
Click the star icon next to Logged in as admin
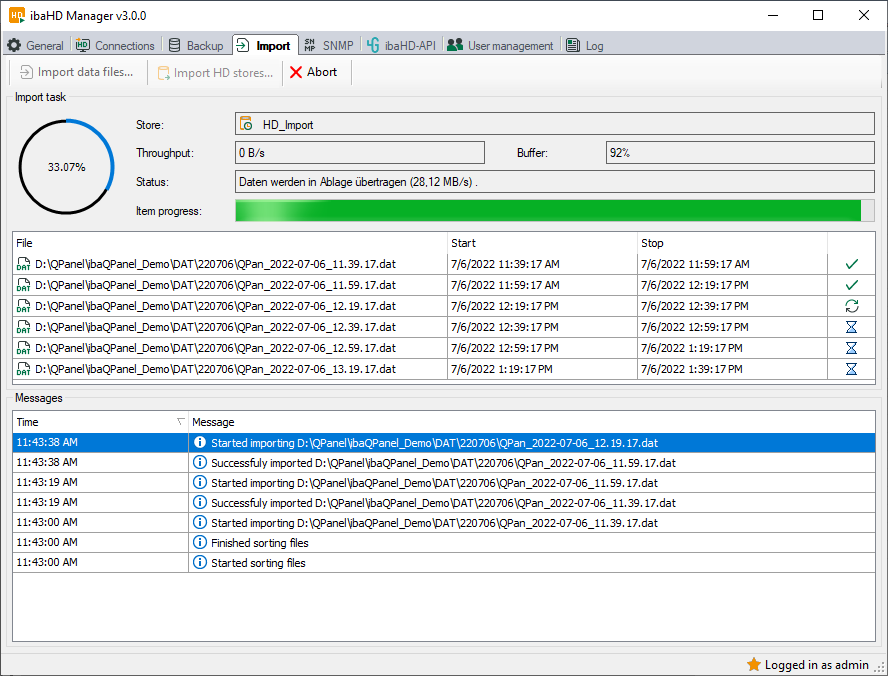pos(754,664)
